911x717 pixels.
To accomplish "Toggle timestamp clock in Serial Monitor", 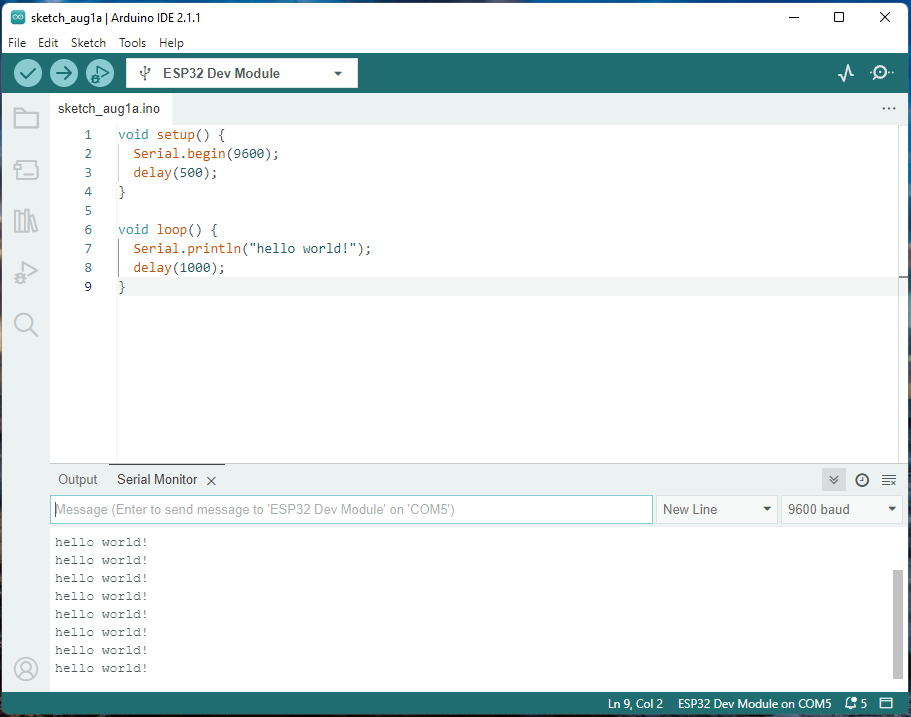I will [x=862, y=480].
